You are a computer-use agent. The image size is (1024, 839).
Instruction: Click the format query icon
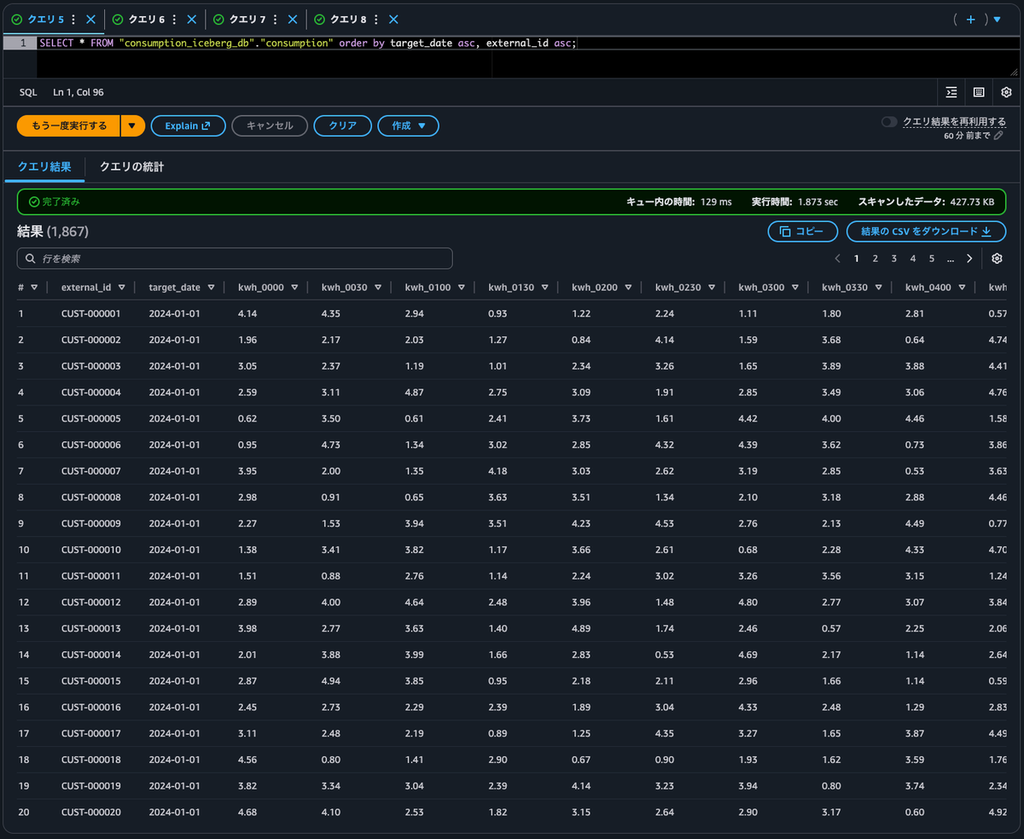[x=952, y=92]
